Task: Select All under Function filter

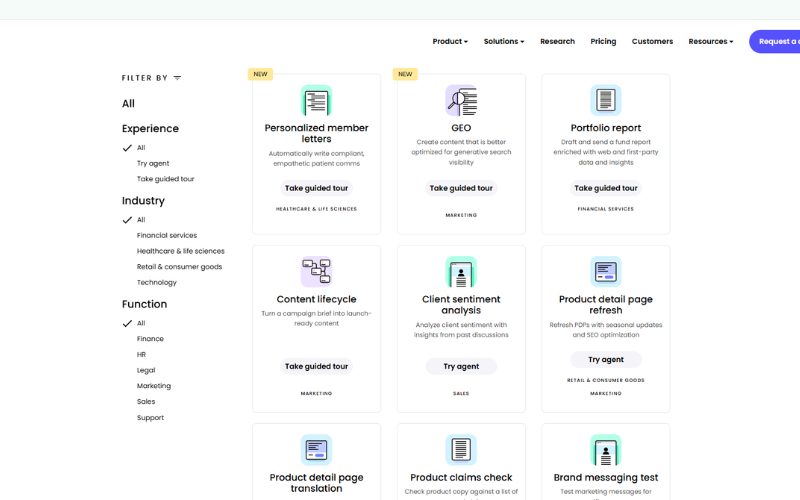Action: pos(141,323)
